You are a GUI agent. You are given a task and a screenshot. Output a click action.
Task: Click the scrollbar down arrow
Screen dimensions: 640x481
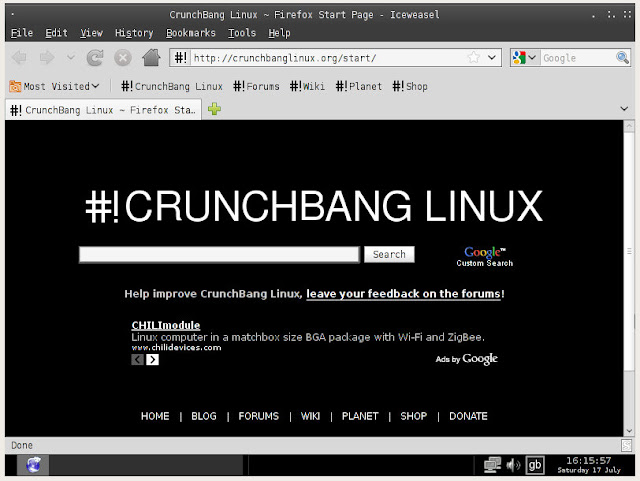click(629, 431)
